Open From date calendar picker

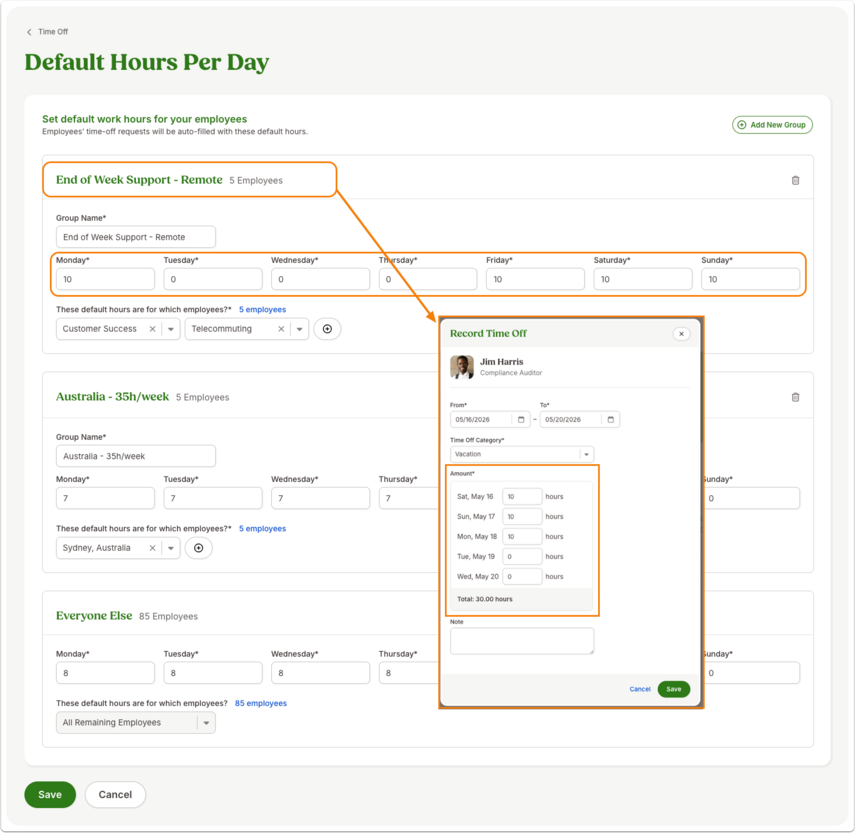click(521, 419)
